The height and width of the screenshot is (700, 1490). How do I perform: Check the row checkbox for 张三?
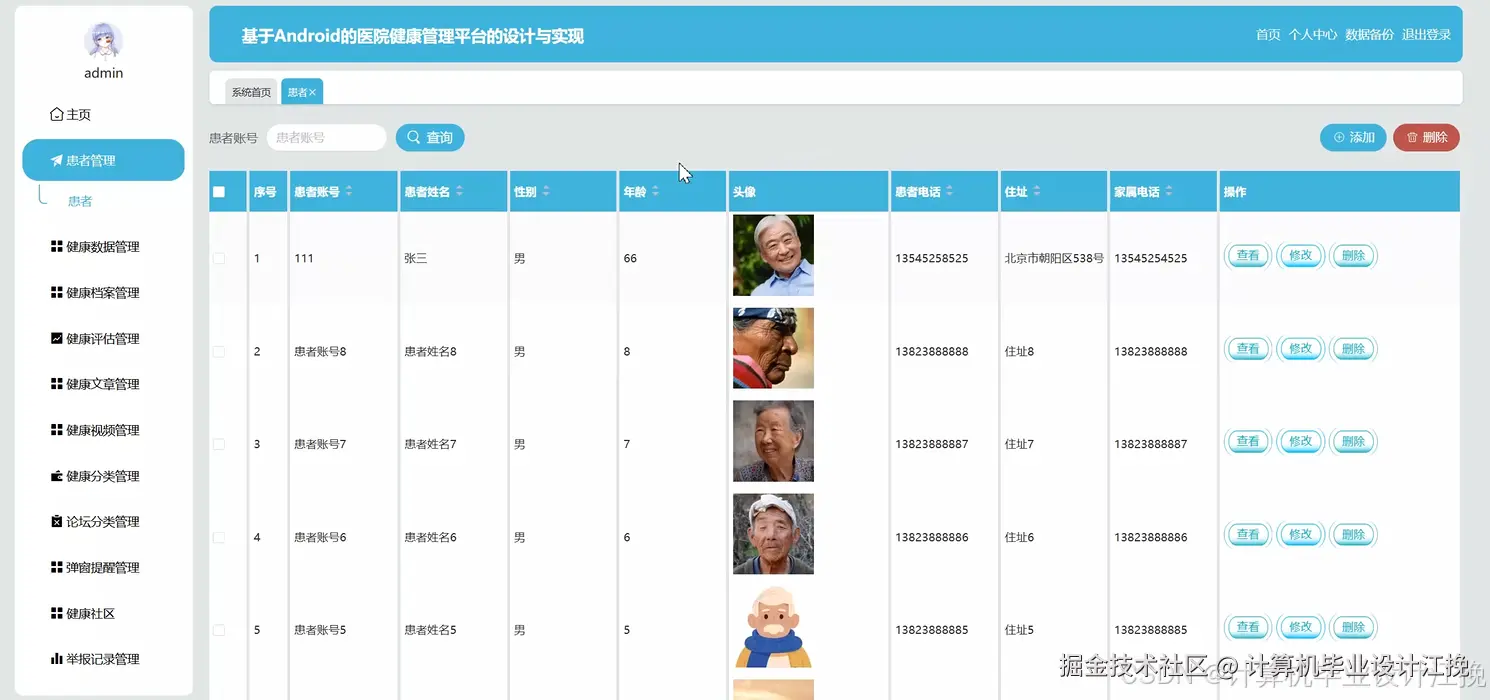217,257
